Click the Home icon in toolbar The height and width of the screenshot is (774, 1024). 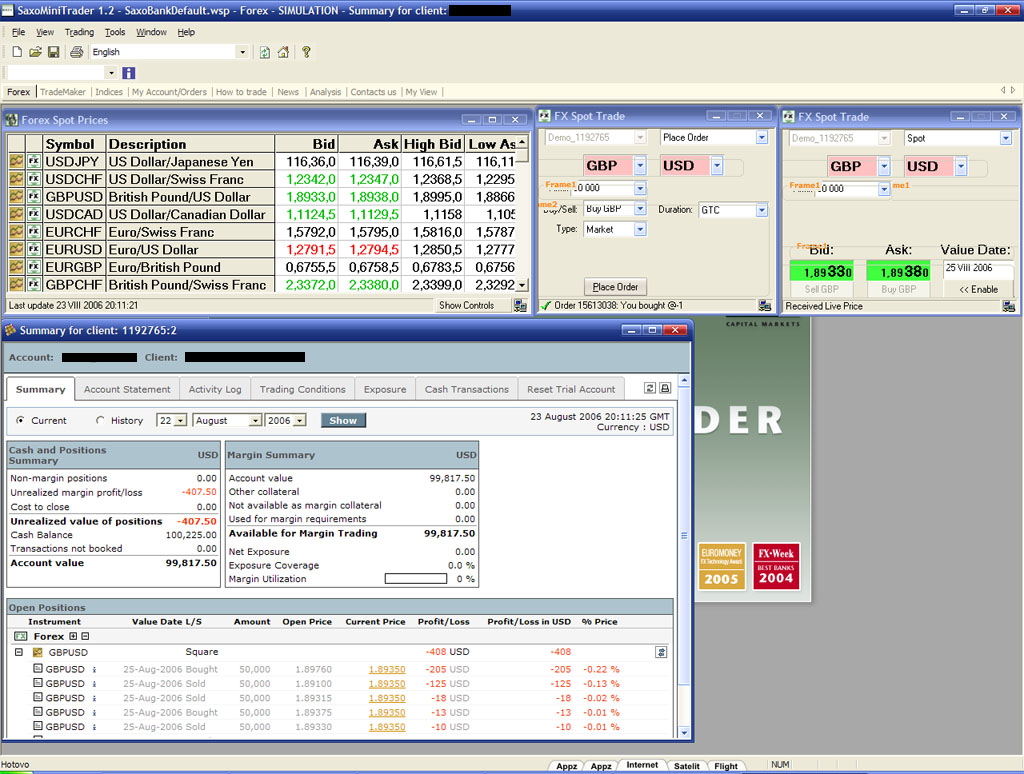point(283,52)
